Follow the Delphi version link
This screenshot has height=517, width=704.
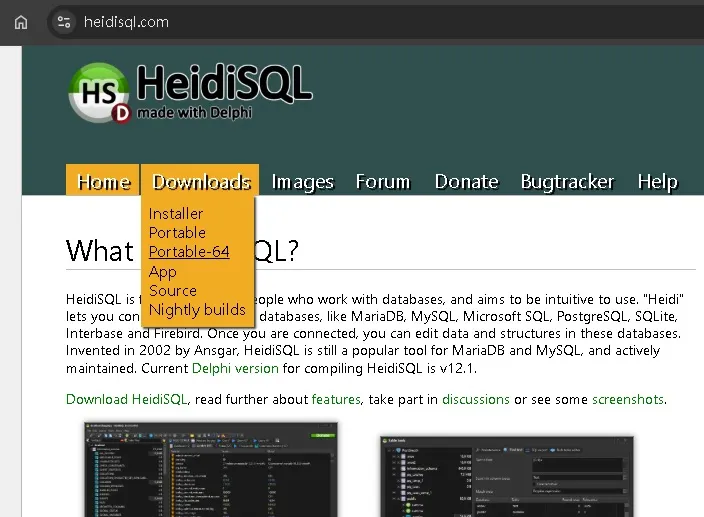(235, 368)
